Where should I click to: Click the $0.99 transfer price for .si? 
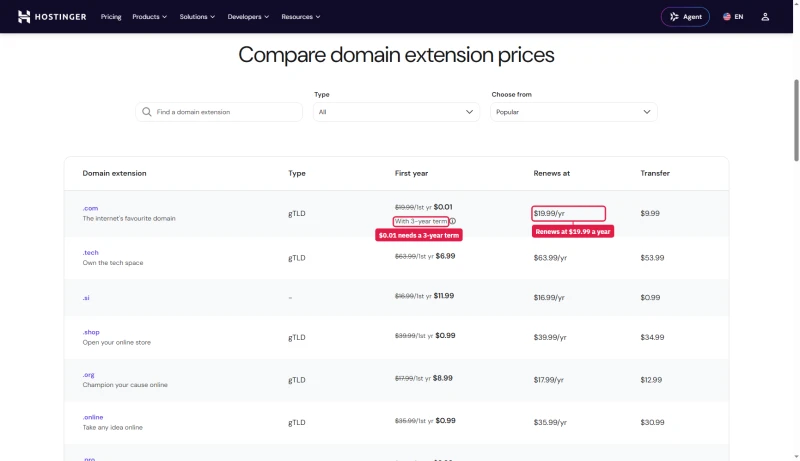click(x=650, y=297)
